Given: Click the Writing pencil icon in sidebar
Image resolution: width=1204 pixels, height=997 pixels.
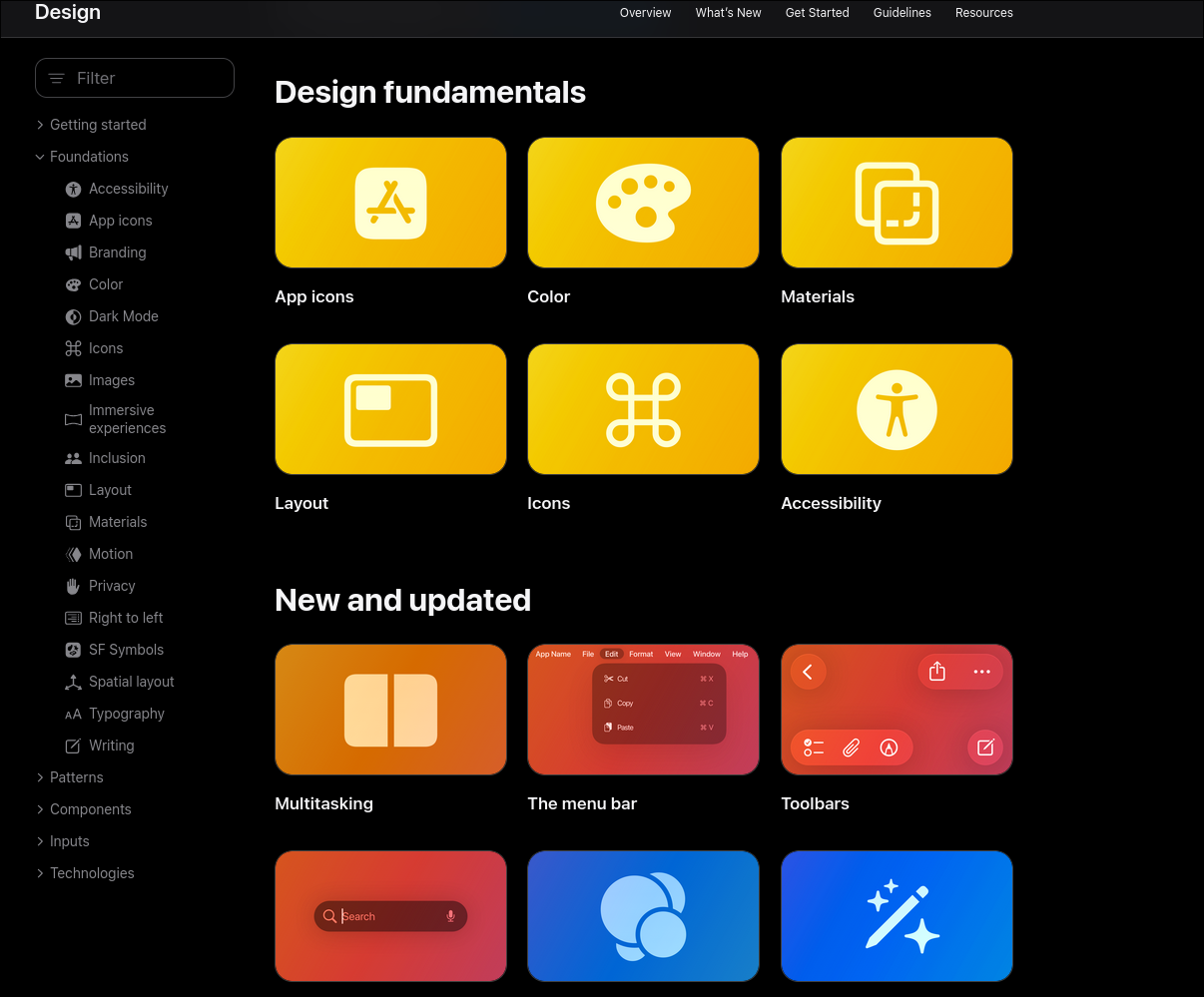Looking at the screenshot, I should [73, 746].
